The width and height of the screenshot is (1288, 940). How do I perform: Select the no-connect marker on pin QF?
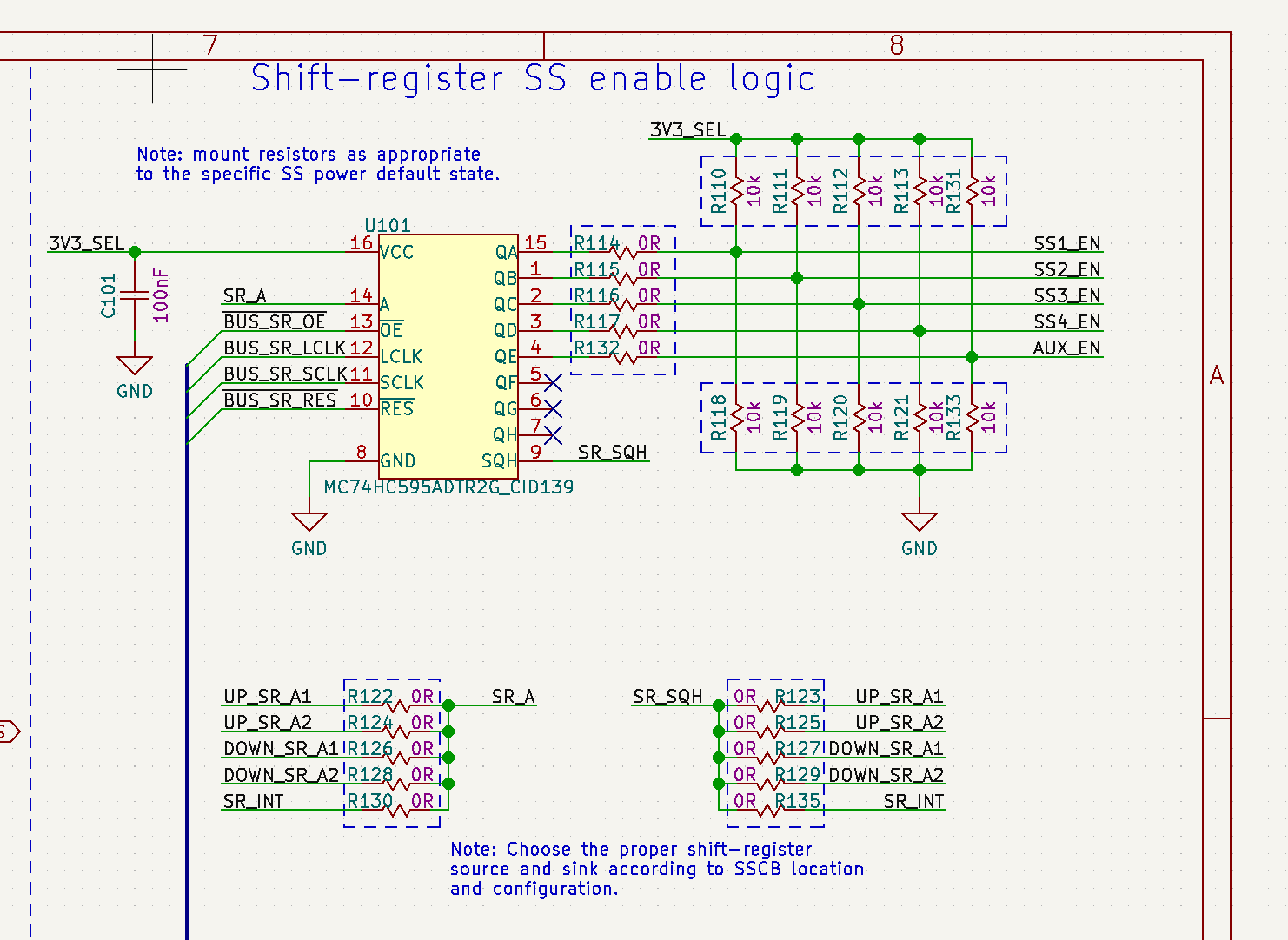[553, 382]
